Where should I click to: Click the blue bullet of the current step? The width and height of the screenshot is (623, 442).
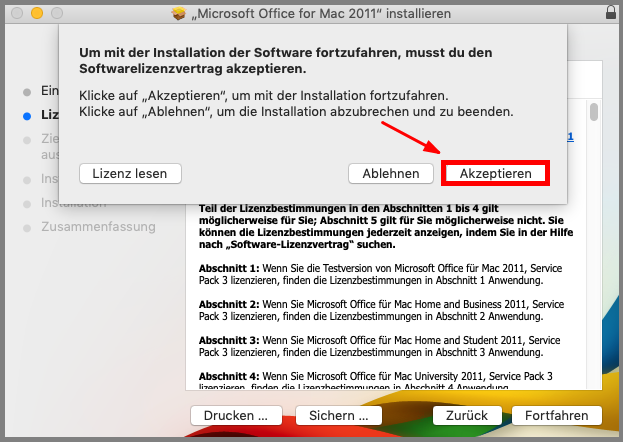pyautogui.click(x=27, y=116)
